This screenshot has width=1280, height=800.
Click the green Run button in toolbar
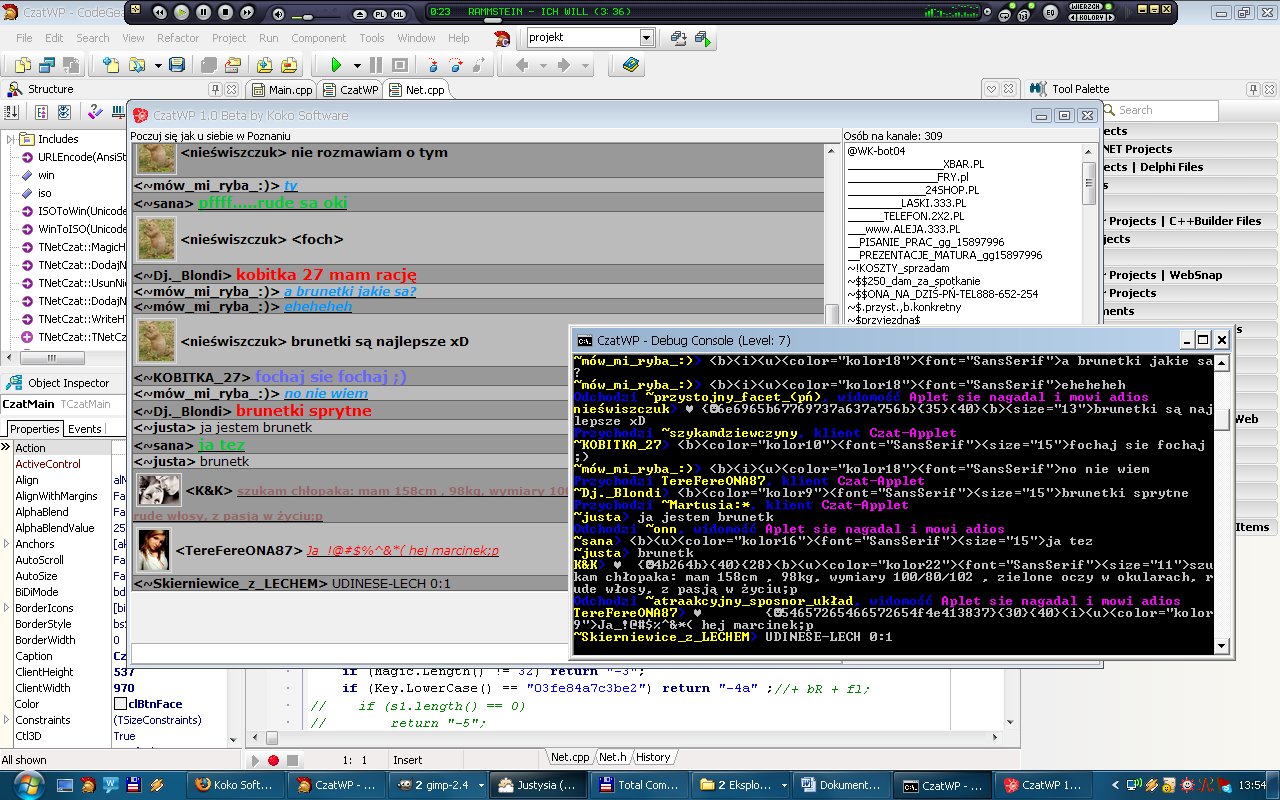pos(336,65)
